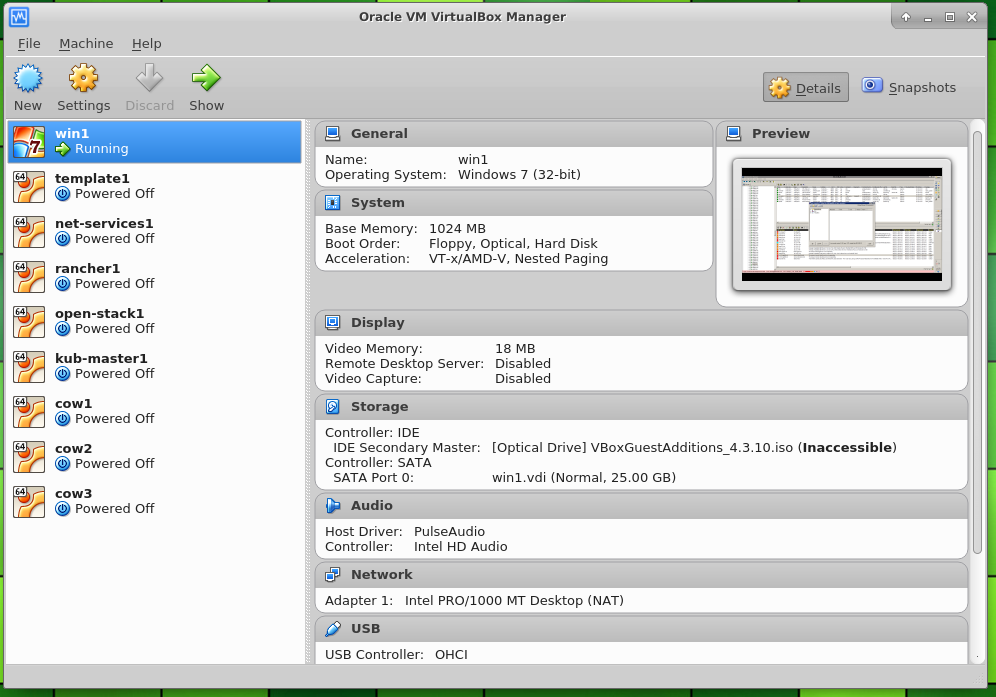Click the 'VT-x/AMD-V, Nested Paging' acceleration value
Image resolution: width=996 pixels, height=697 pixels.
518,259
